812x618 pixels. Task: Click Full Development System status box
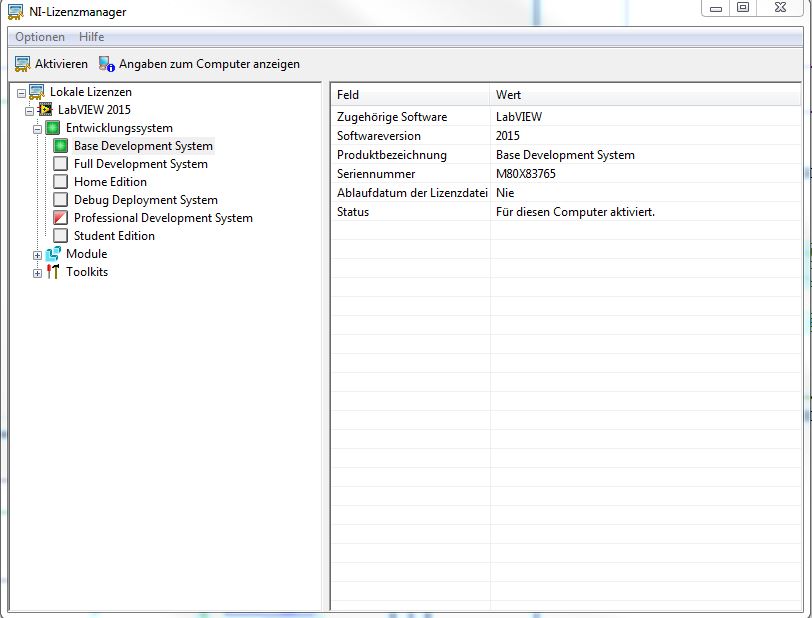pos(61,164)
